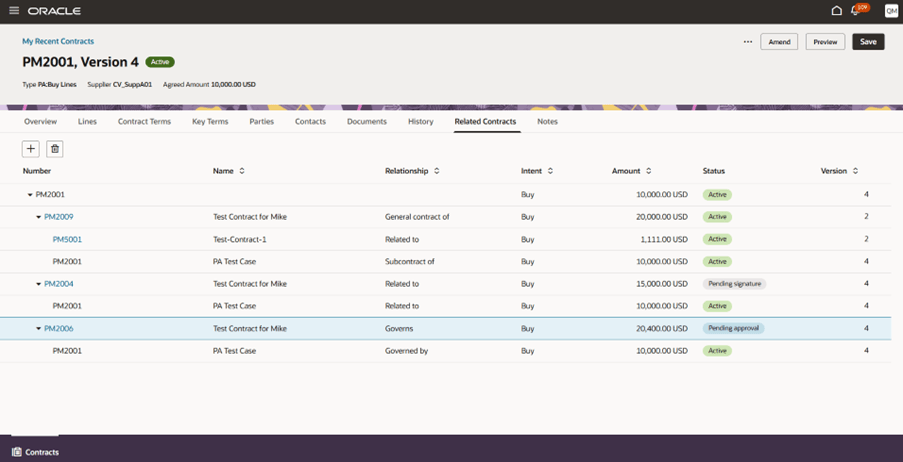Image resolution: width=903 pixels, height=462 pixels.
Task: Collapse the root PM2001 tree row
Action: [x=30, y=195]
